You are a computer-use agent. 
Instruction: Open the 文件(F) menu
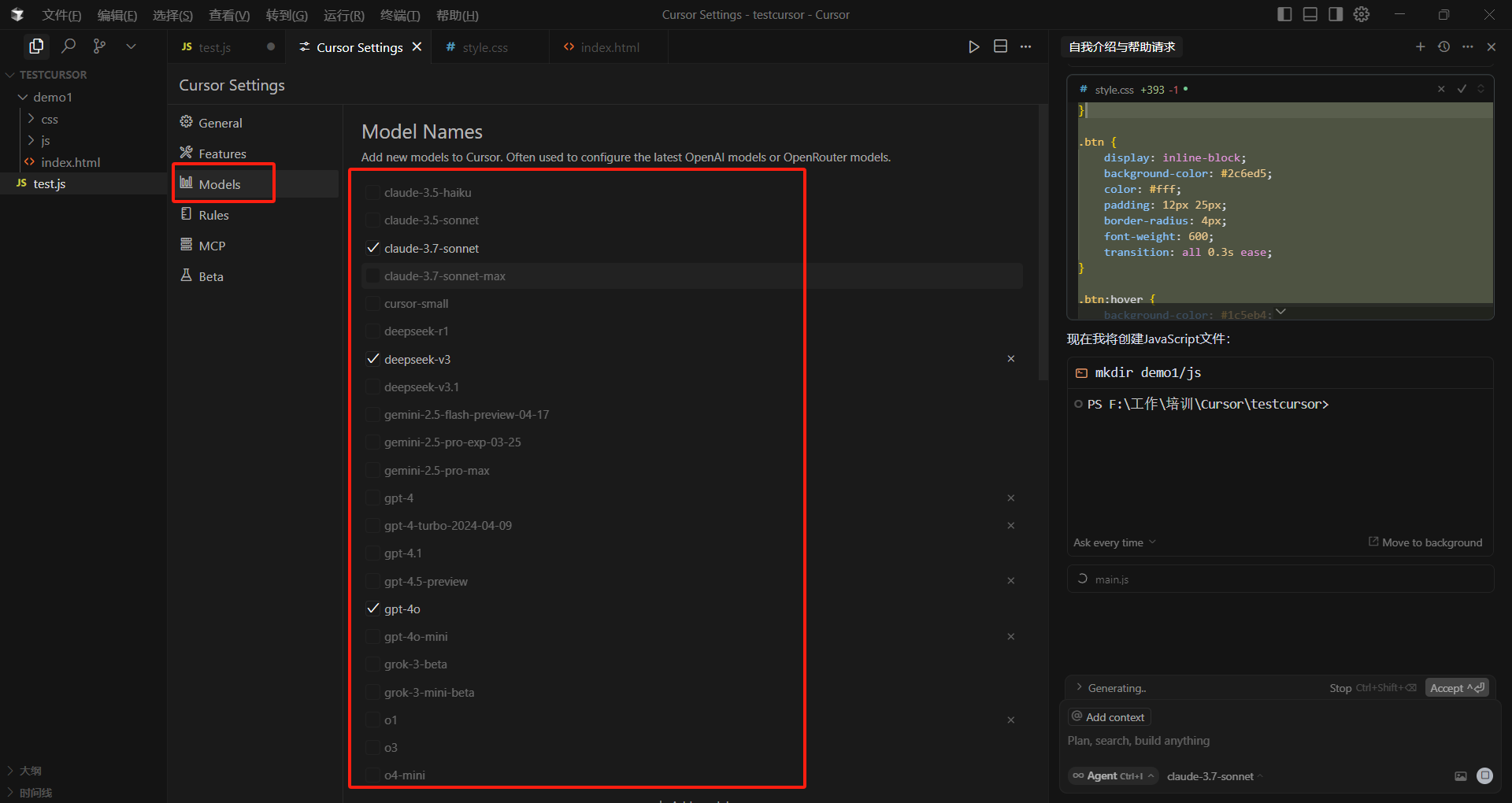coord(61,15)
